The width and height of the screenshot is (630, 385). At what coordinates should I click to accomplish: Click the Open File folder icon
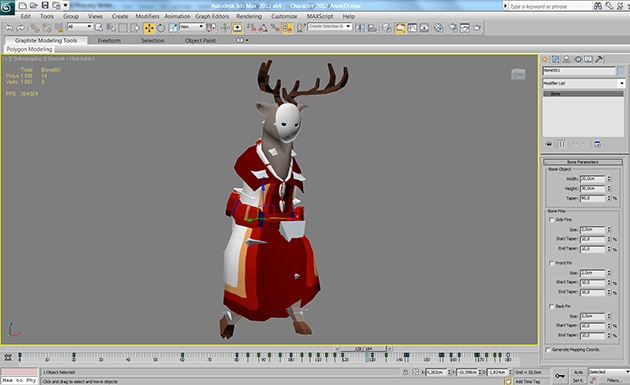click(34, 6)
